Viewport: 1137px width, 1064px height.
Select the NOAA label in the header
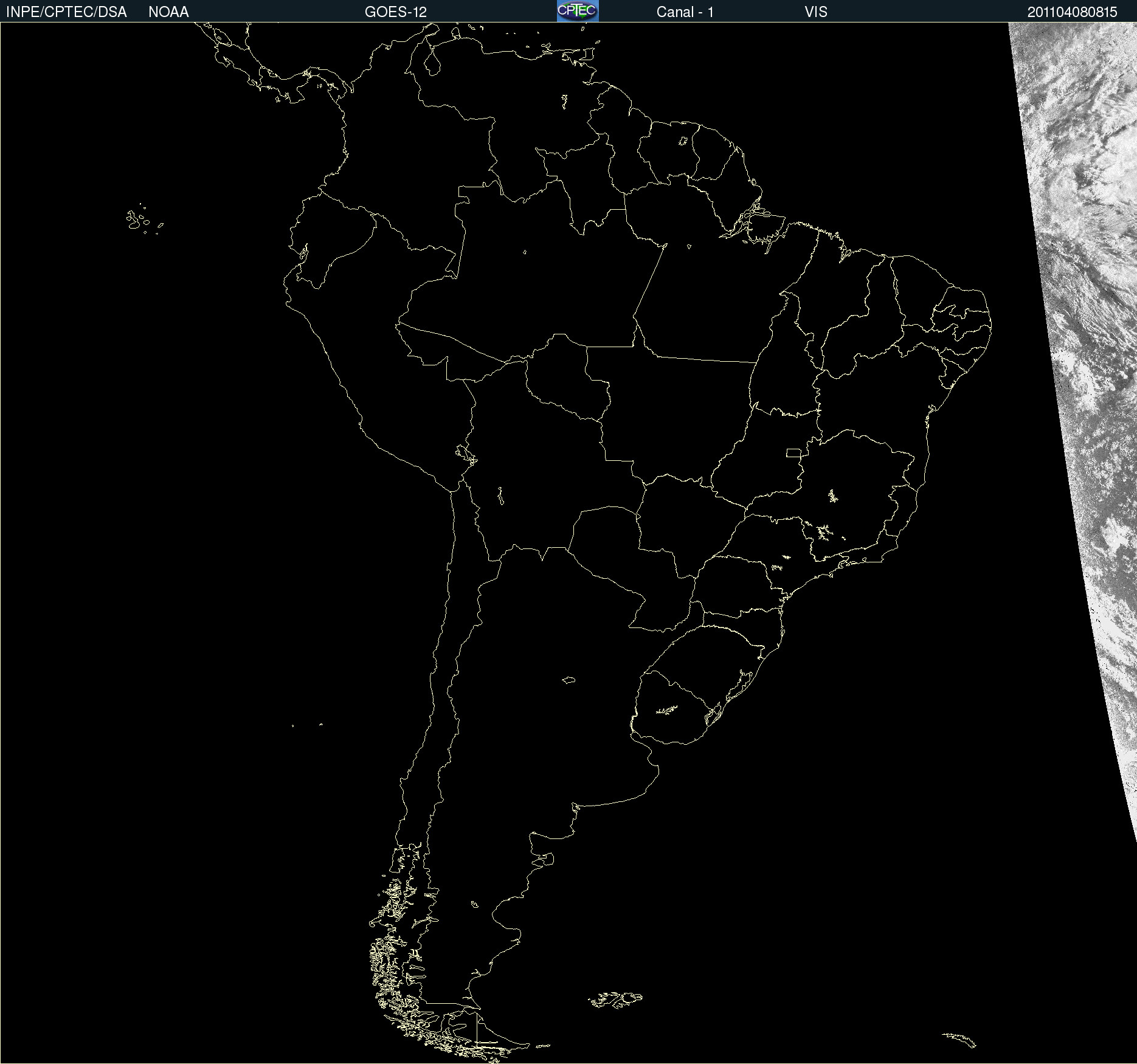coord(168,12)
